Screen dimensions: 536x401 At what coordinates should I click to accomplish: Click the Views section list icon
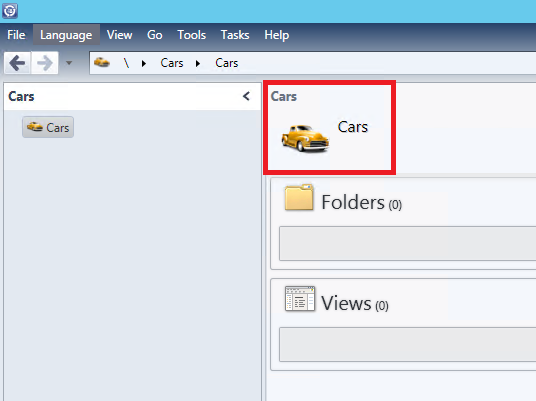(300, 298)
